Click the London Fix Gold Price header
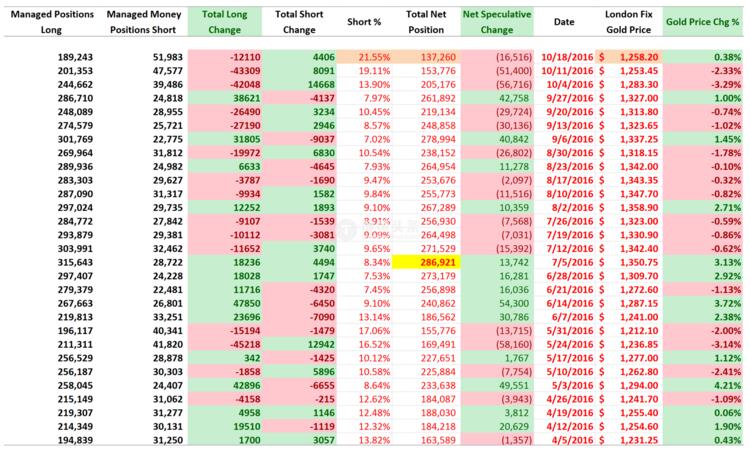Viewport: 750px width, 451px height. (x=630, y=23)
